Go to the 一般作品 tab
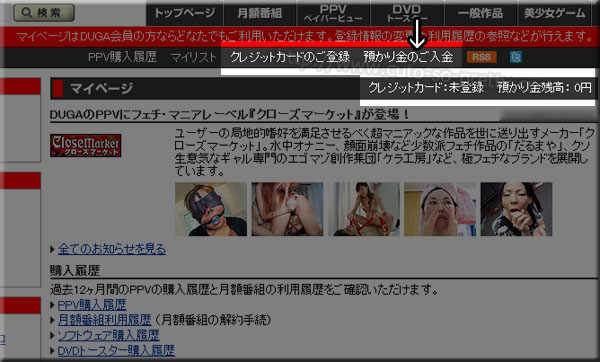 480,13
